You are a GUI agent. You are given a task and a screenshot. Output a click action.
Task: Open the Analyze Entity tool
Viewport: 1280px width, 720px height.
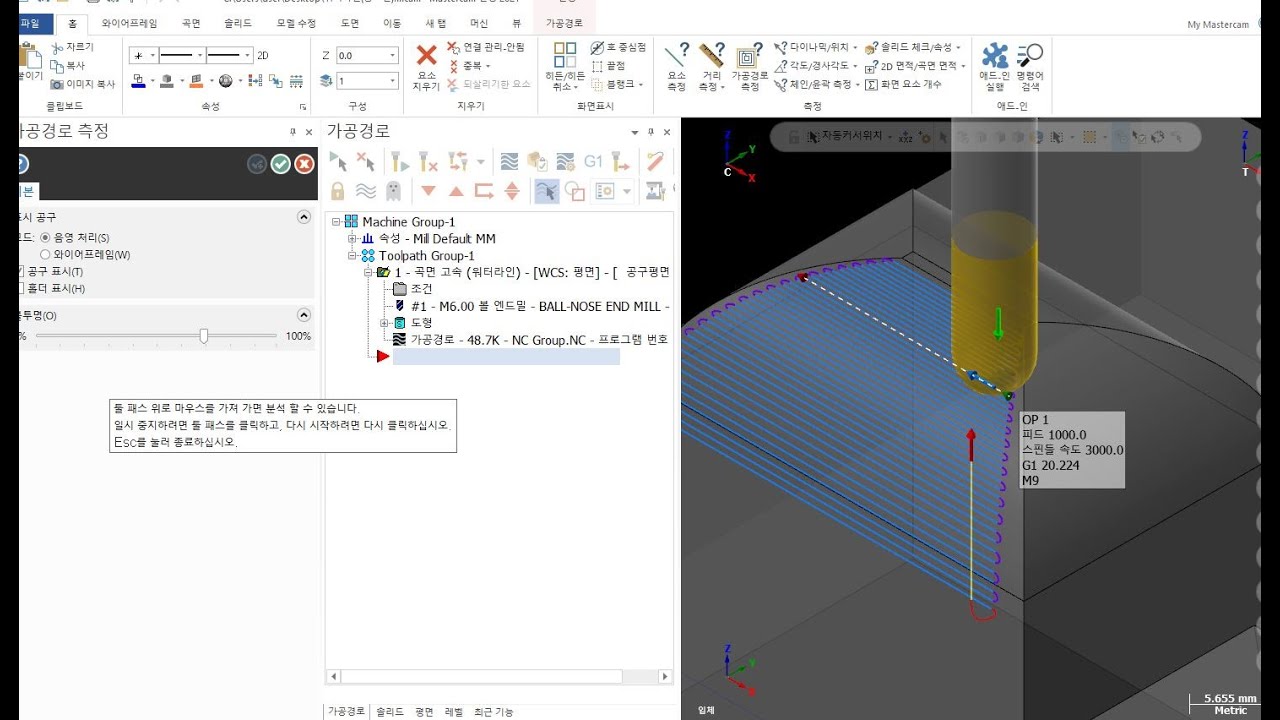[x=677, y=66]
